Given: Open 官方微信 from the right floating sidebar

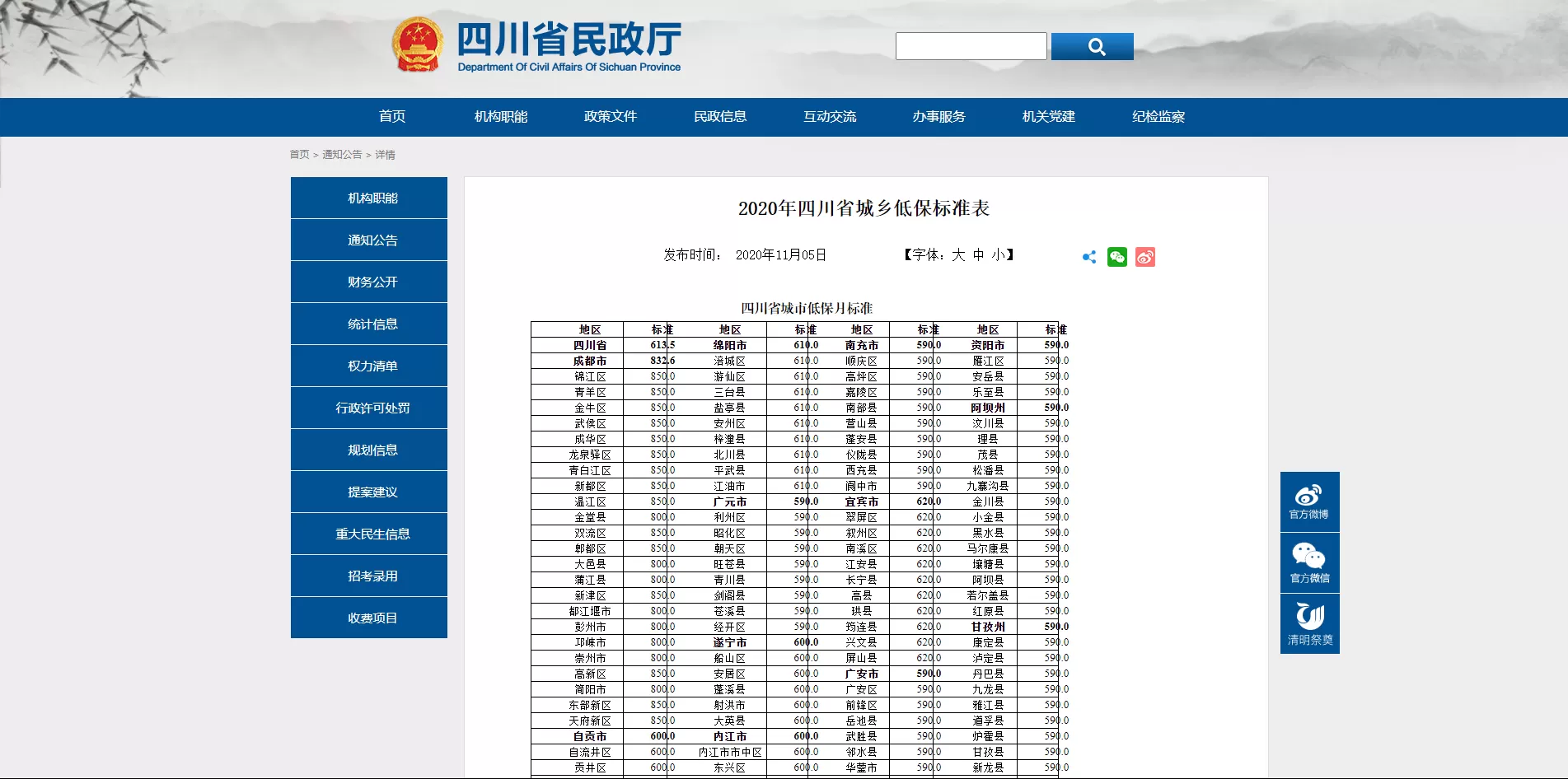Looking at the screenshot, I should click(x=1309, y=562).
